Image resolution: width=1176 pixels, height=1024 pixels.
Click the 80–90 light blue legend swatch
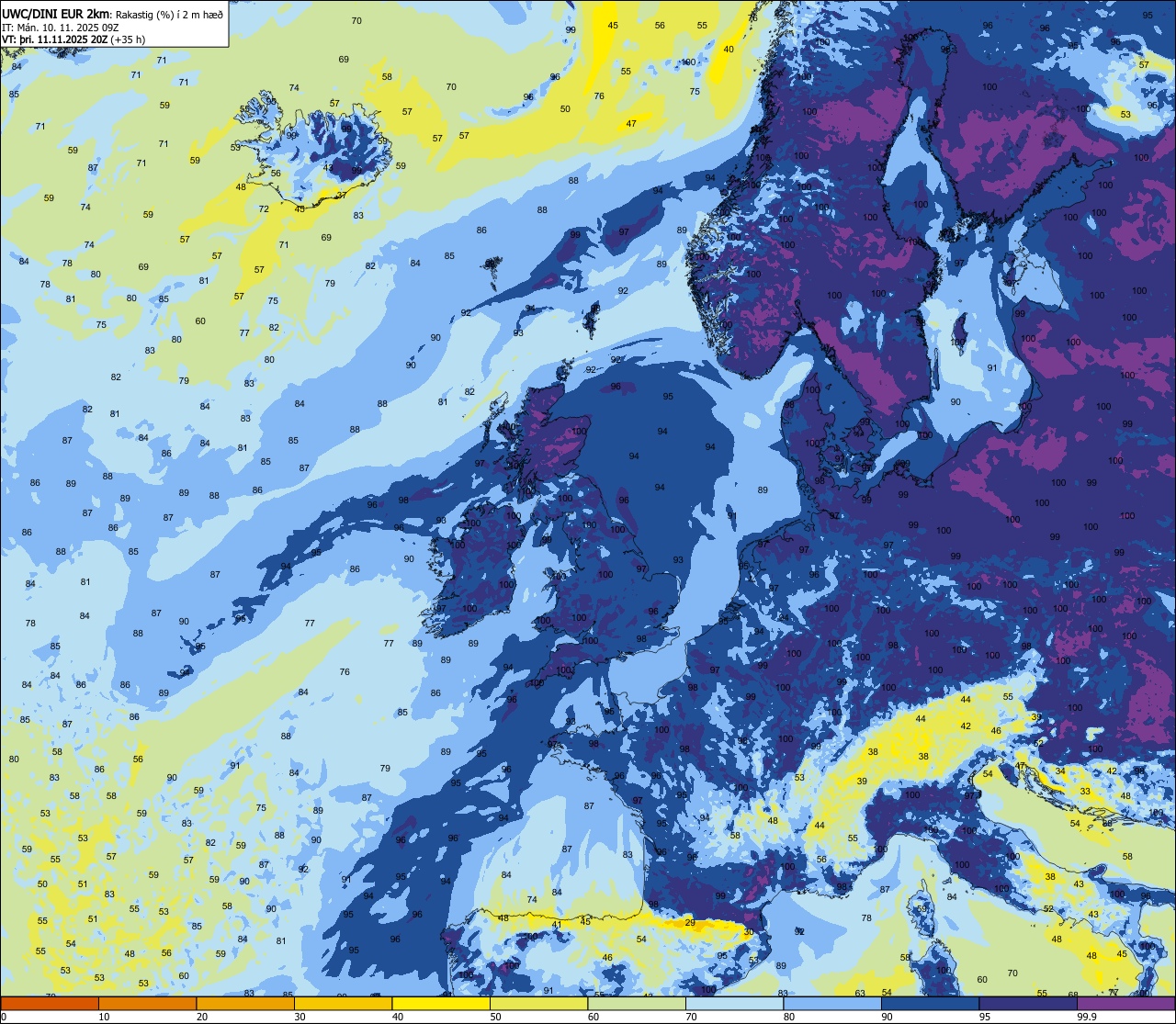(x=832, y=1003)
